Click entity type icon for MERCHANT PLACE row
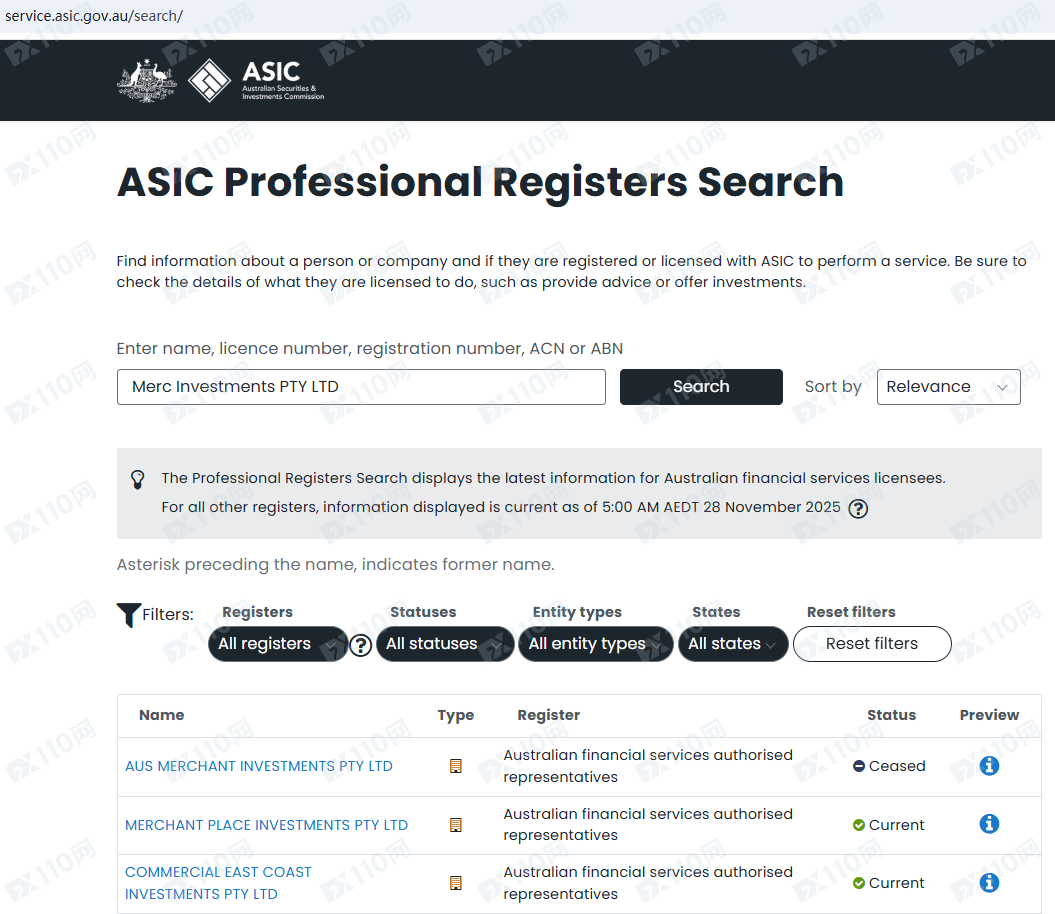Screen dimensions: 1055x914 tap(456, 825)
